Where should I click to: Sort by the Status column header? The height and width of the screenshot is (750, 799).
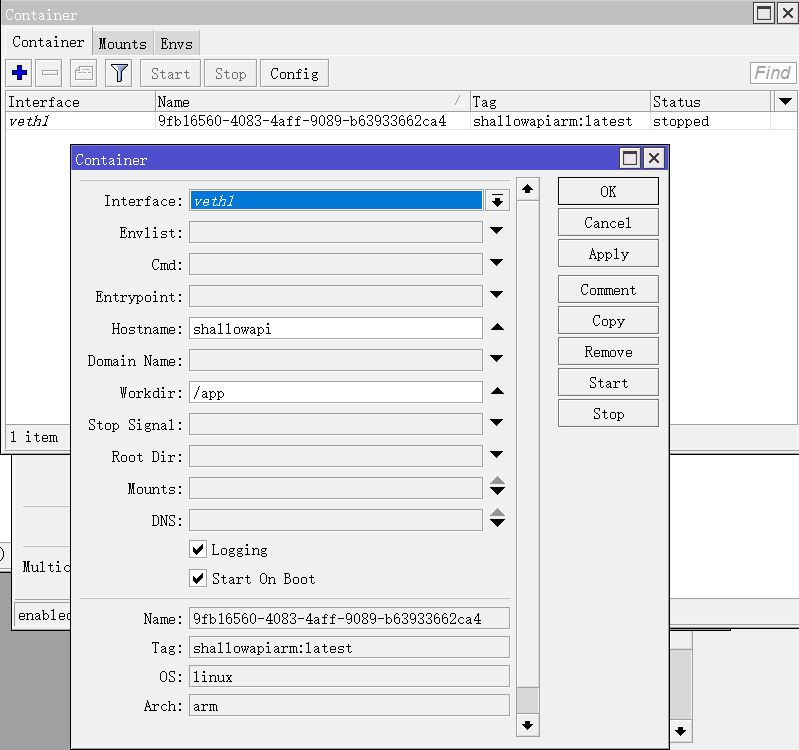coord(711,101)
